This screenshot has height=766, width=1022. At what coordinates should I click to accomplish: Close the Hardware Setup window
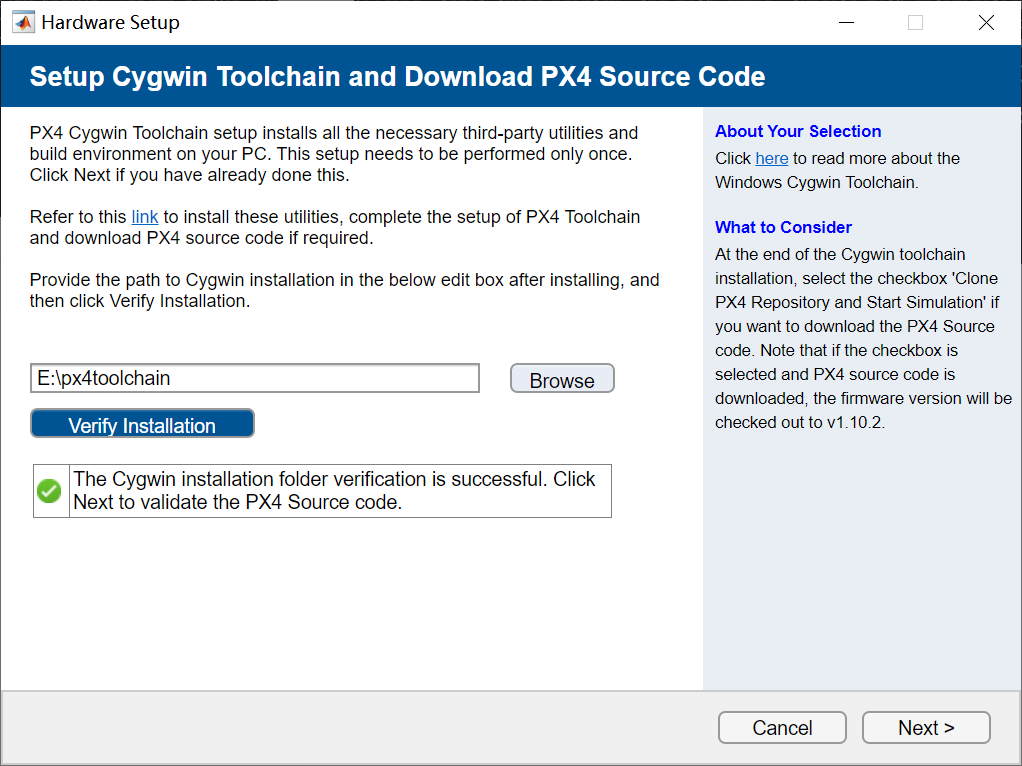click(x=986, y=21)
